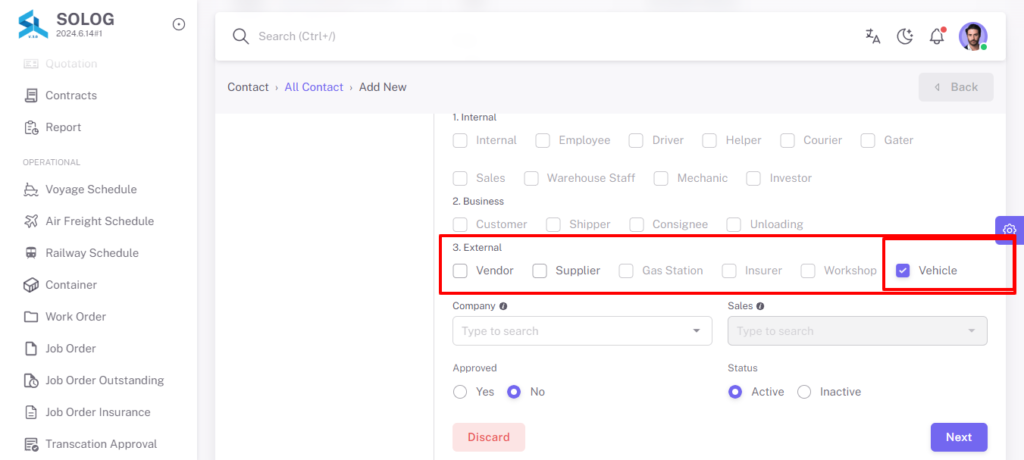Check the Vendor checkbox
Viewport: 1024px width, 460px height.
[x=460, y=271]
